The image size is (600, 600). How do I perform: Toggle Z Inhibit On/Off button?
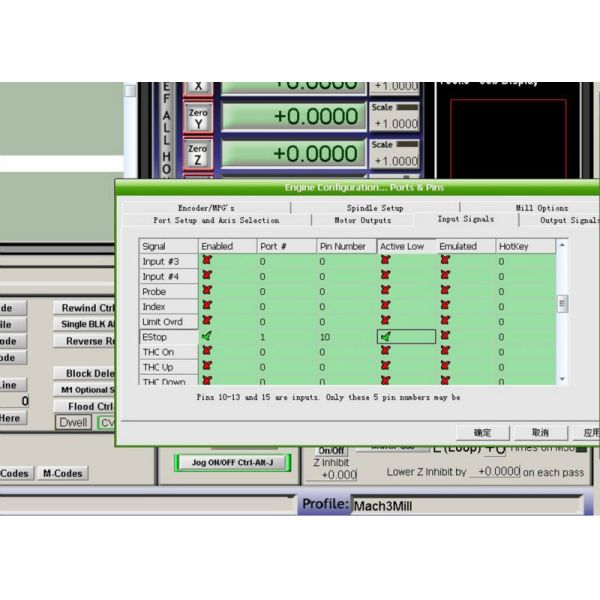pos(332,451)
